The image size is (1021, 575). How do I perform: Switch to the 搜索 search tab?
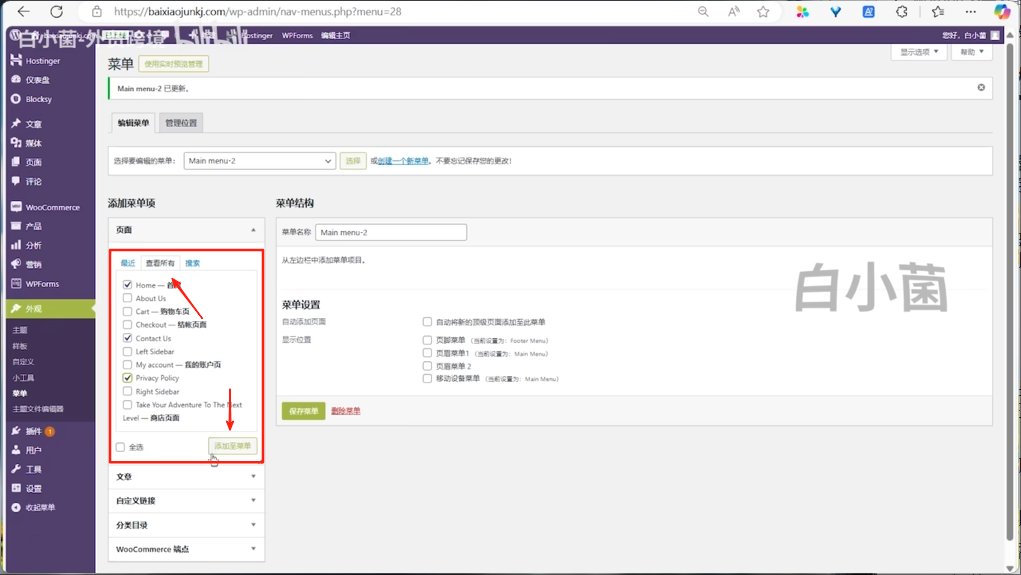coord(193,263)
